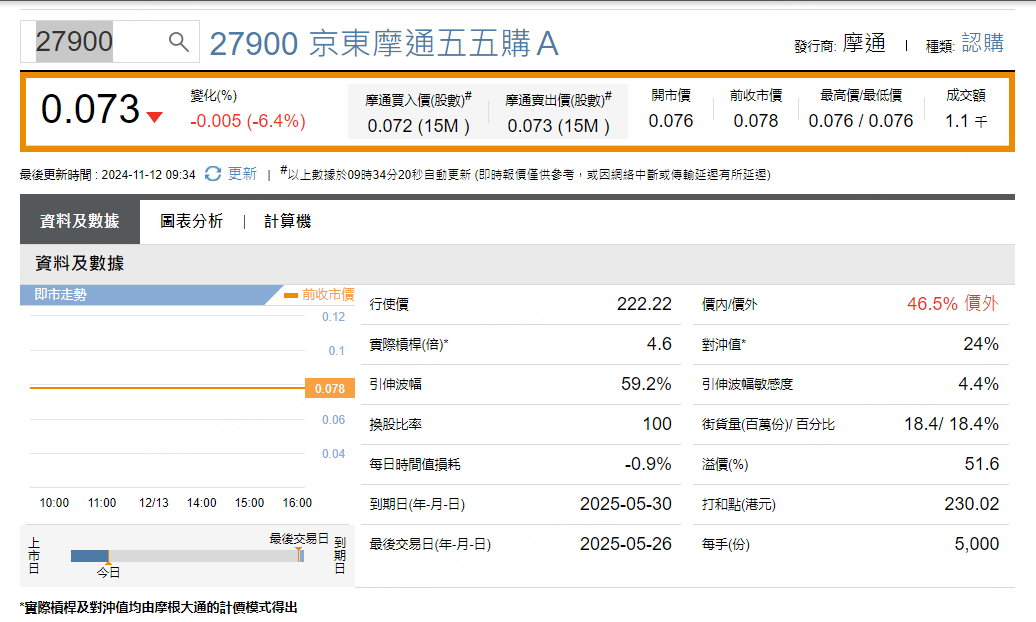
Task: Click the 對沖值 value 24%
Action: point(981,344)
